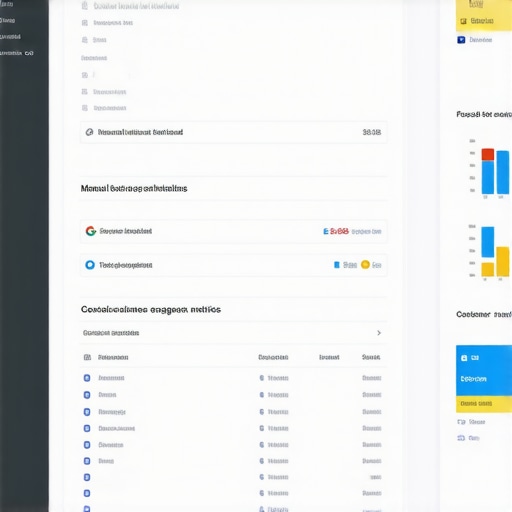Click the blue icon beside the red value in the Google row
This screenshot has width=512, height=512.
point(326,231)
